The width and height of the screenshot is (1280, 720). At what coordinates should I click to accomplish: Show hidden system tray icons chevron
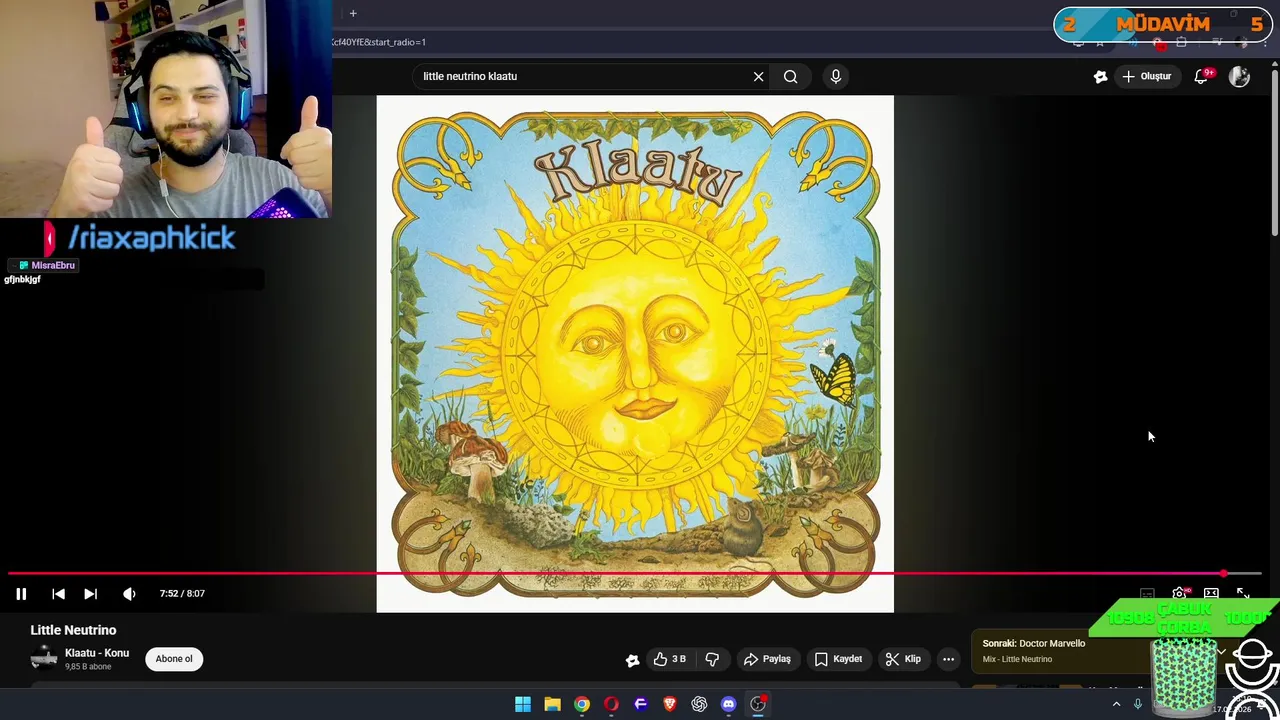pos(1116,704)
